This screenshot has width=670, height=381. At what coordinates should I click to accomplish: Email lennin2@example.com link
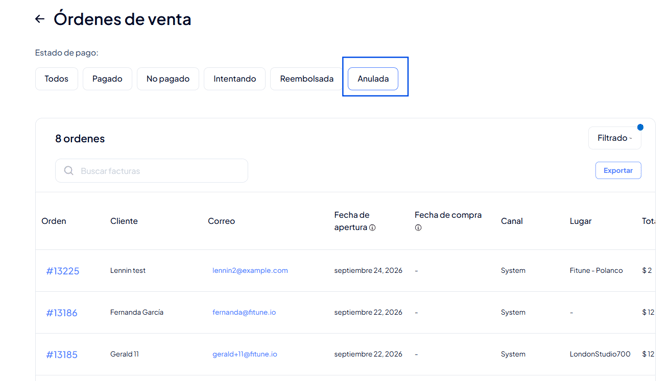pos(250,270)
